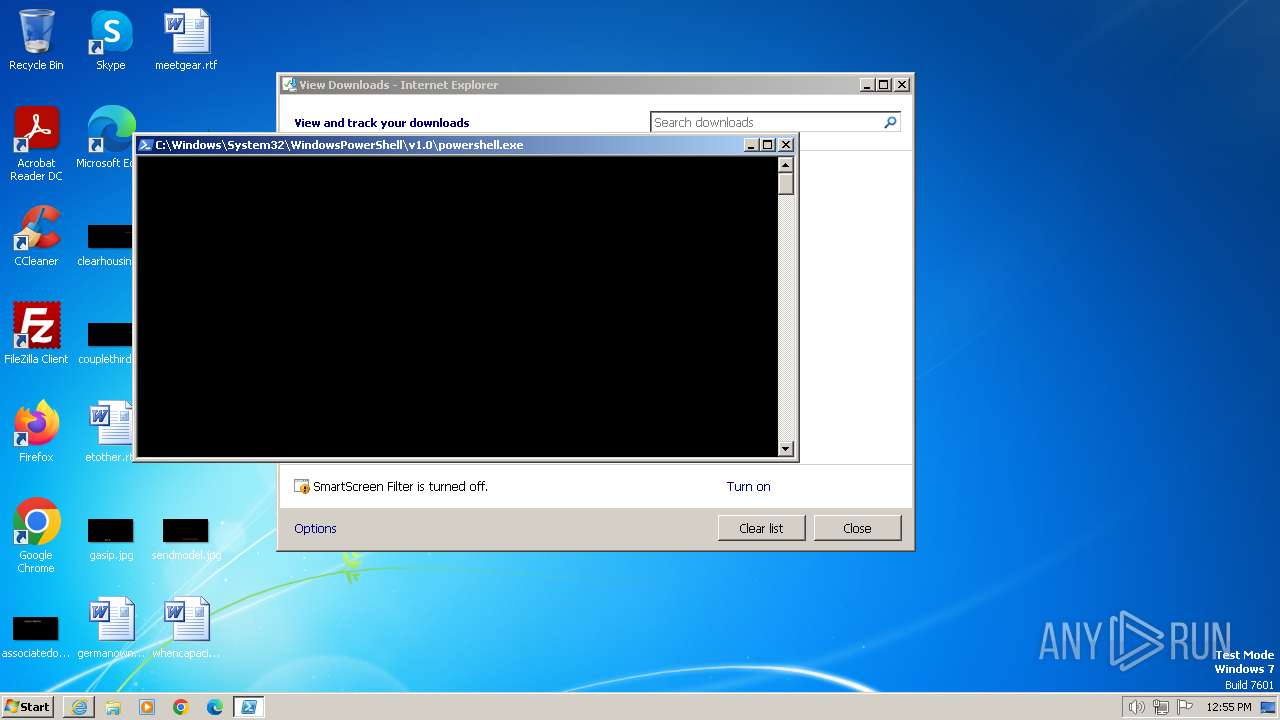Click PowerShell scrollbar up arrow

[x=786, y=165]
